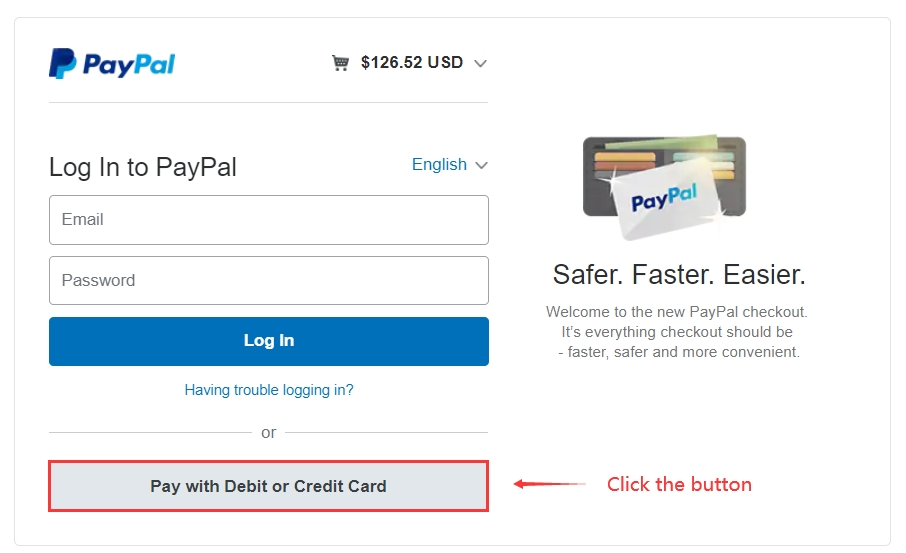906x553 pixels.
Task: Open Having trouble logging in link
Action: (269, 390)
